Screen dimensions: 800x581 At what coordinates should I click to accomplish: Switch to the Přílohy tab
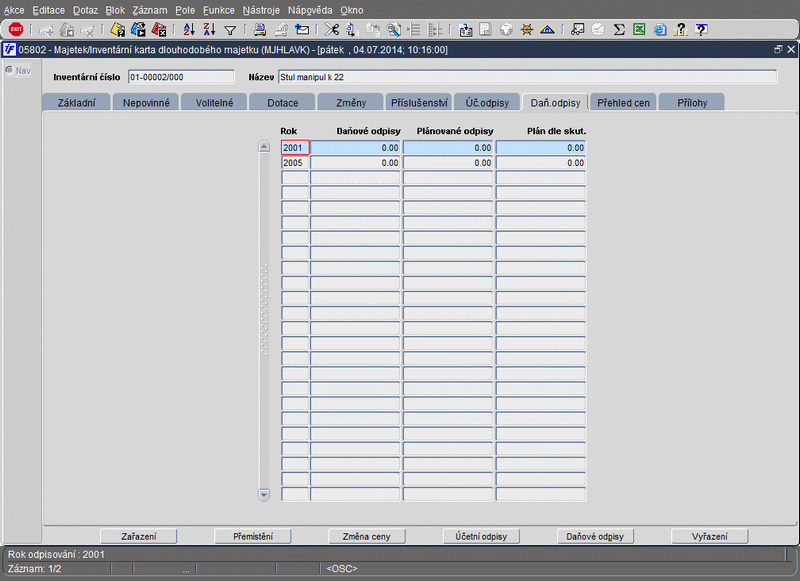coord(692,103)
